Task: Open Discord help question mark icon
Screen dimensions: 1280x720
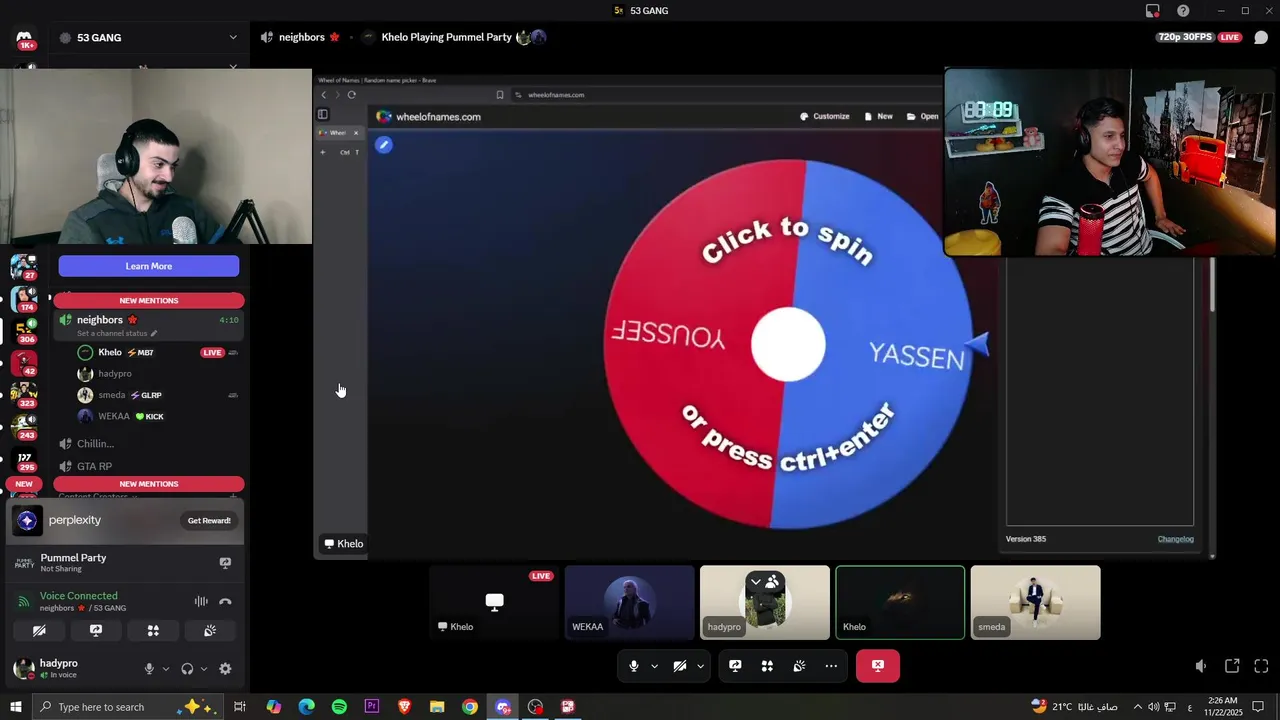Action: pyautogui.click(x=1183, y=11)
